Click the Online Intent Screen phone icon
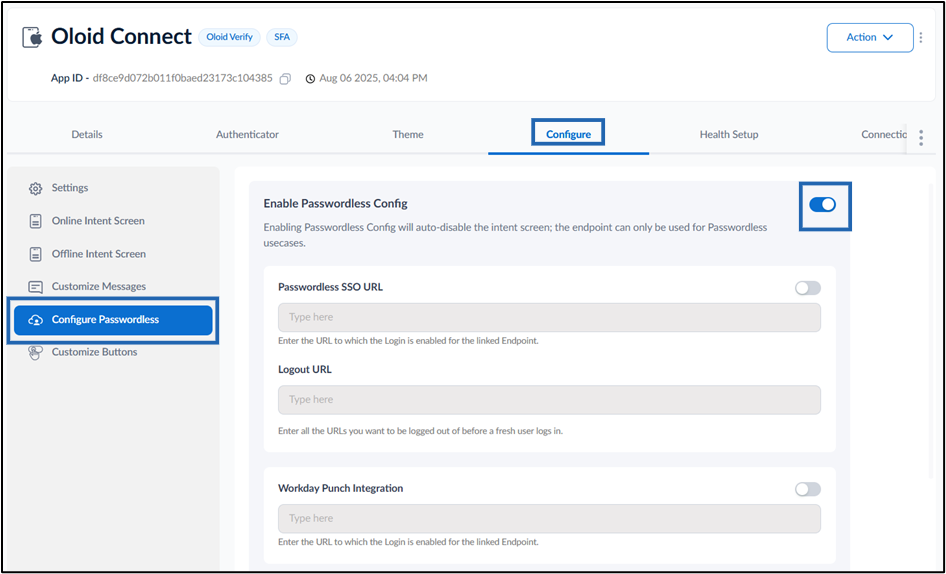Image resolution: width=946 pixels, height=574 pixels. click(36, 221)
